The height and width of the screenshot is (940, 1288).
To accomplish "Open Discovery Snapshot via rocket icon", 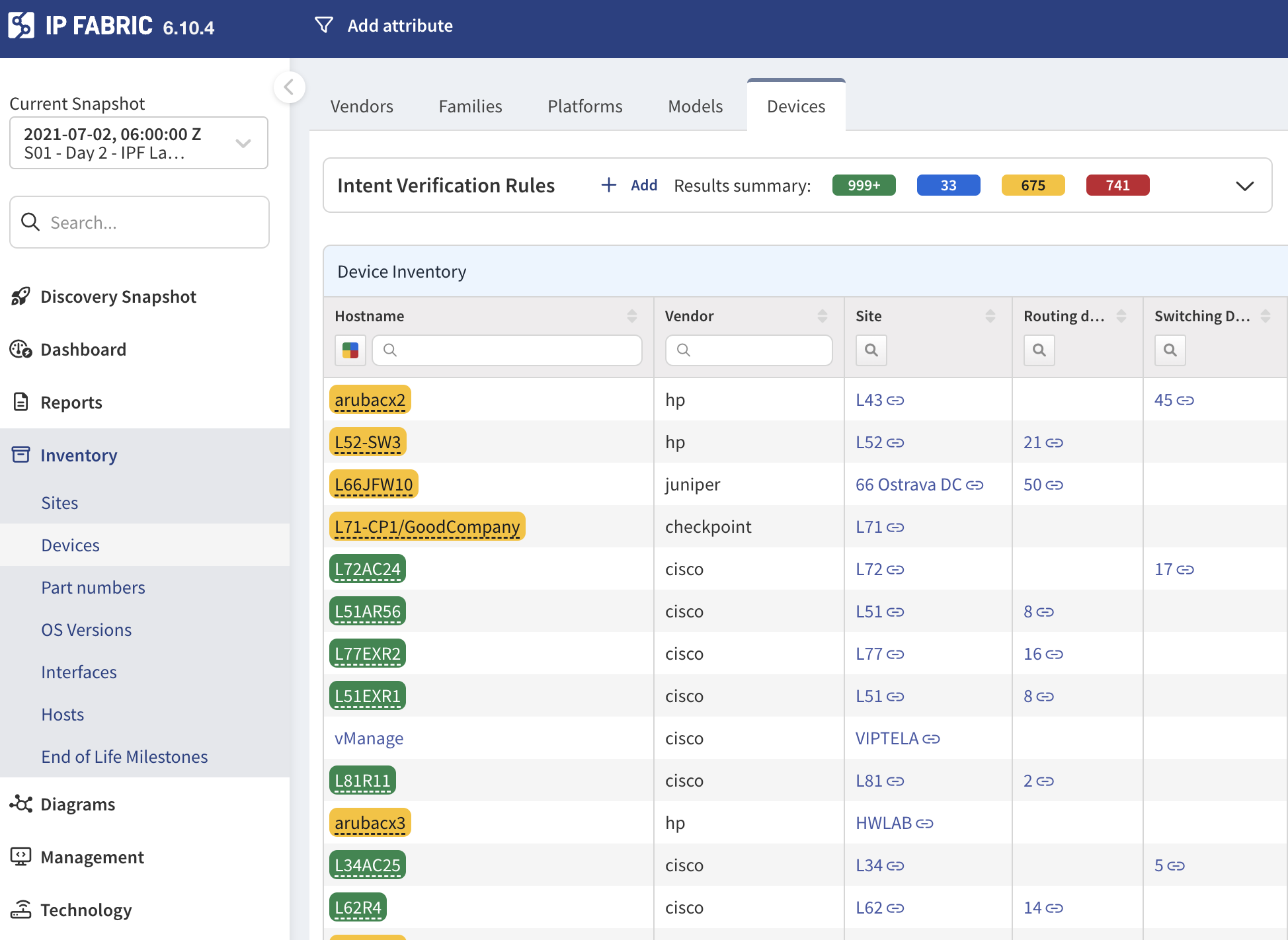I will coord(20,296).
